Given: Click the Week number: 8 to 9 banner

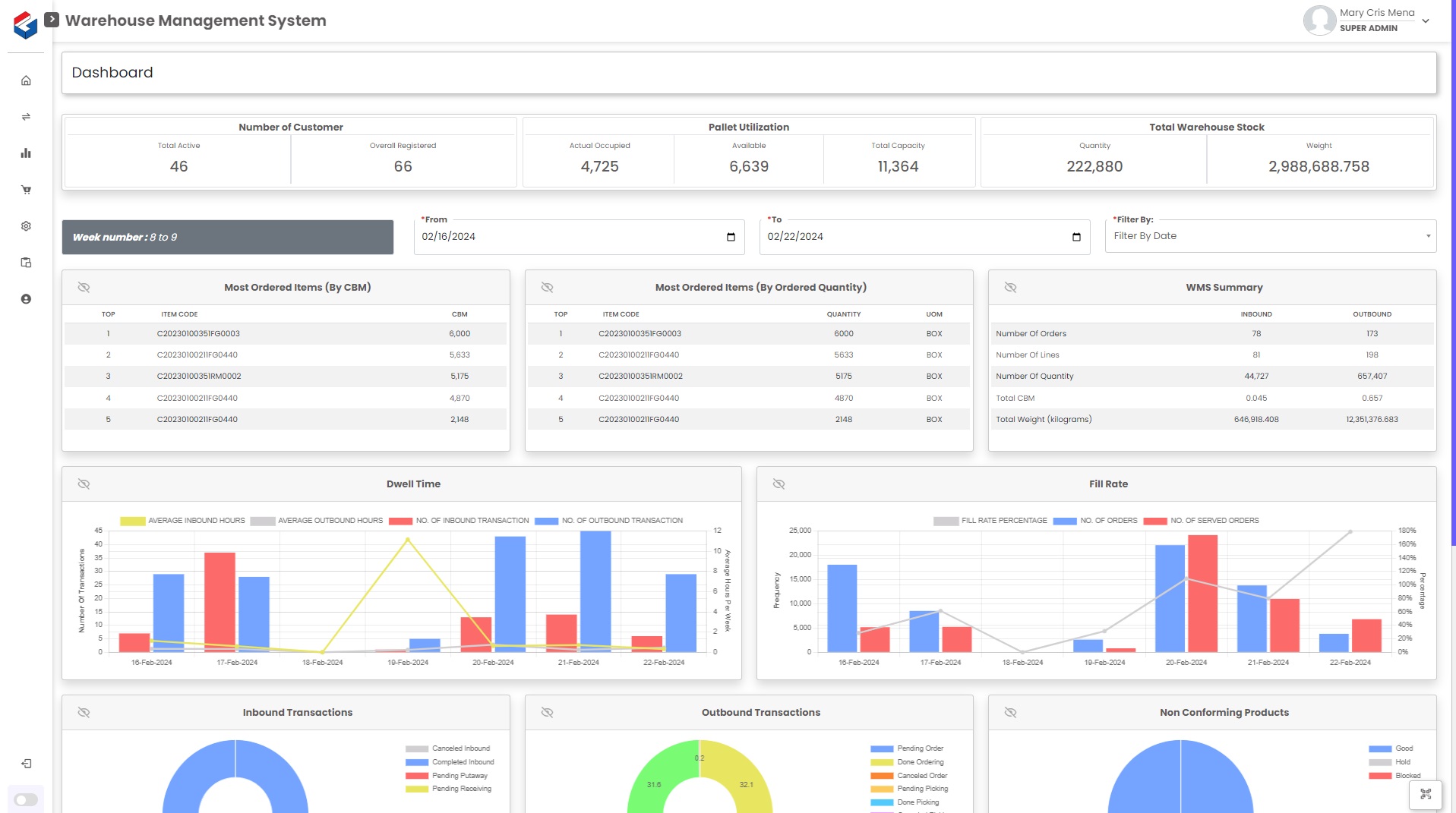Looking at the screenshot, I should 228,238.
